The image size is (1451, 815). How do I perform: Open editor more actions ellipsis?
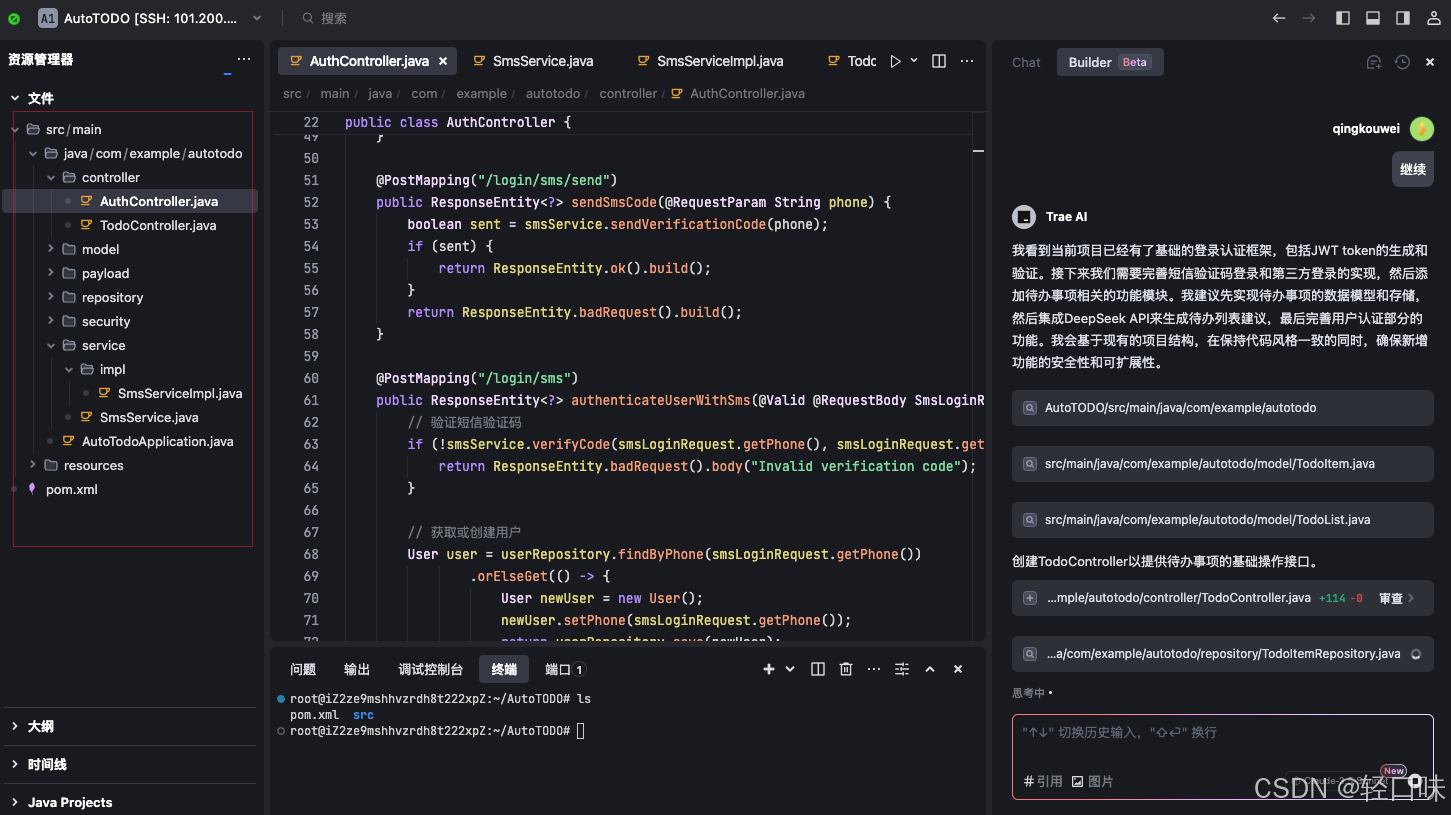click(x=967, y=61)
